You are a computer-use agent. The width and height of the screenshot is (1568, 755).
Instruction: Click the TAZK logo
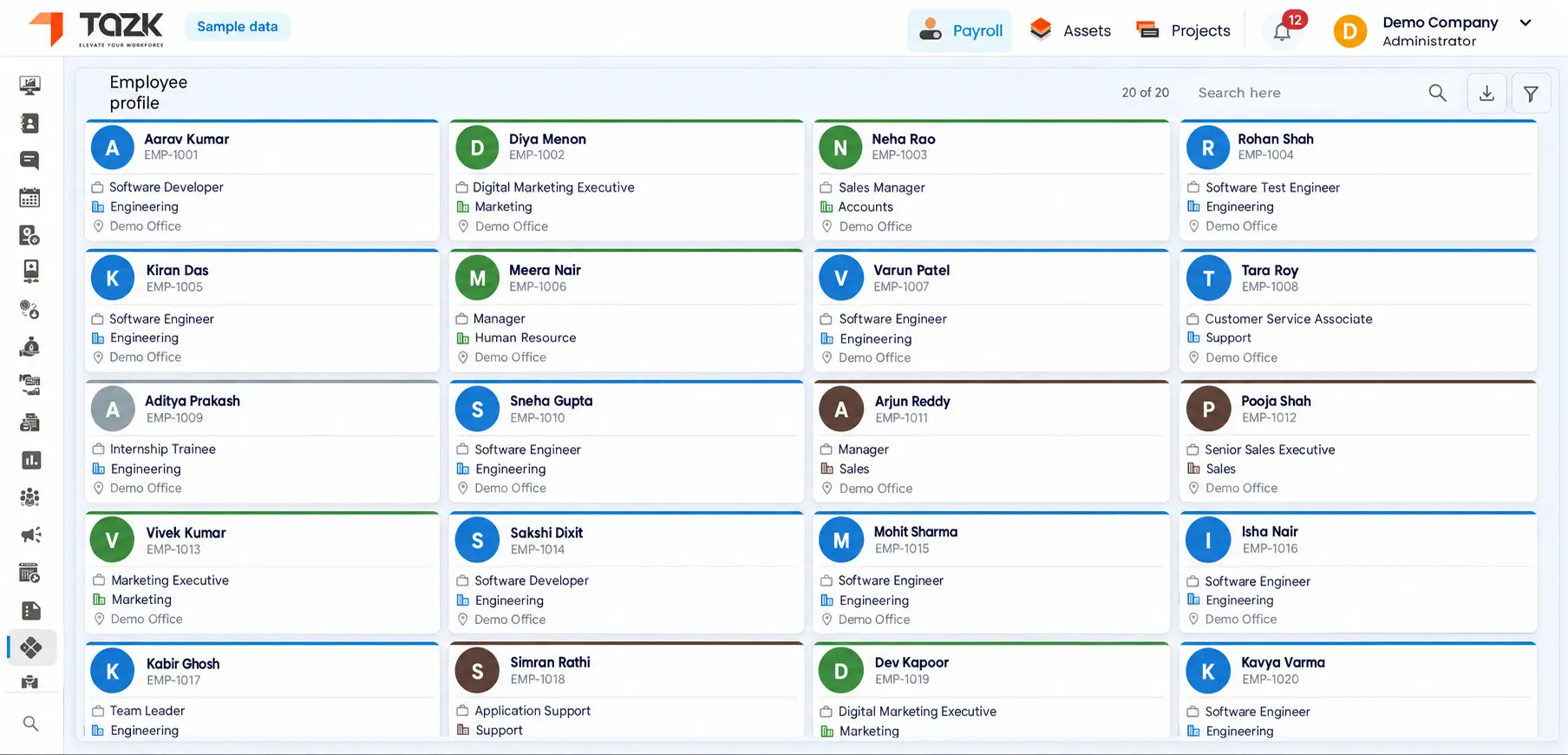point(96,30)
